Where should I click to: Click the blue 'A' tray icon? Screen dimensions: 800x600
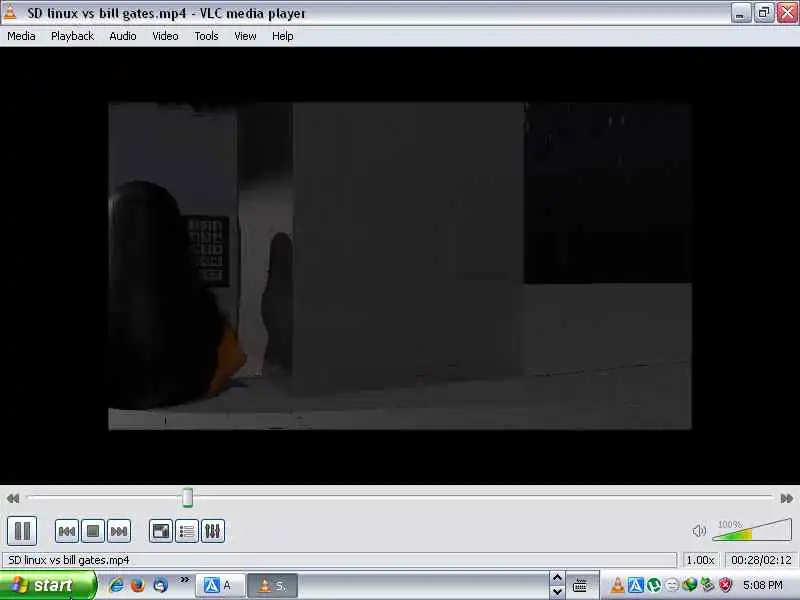tap(636, 585)
